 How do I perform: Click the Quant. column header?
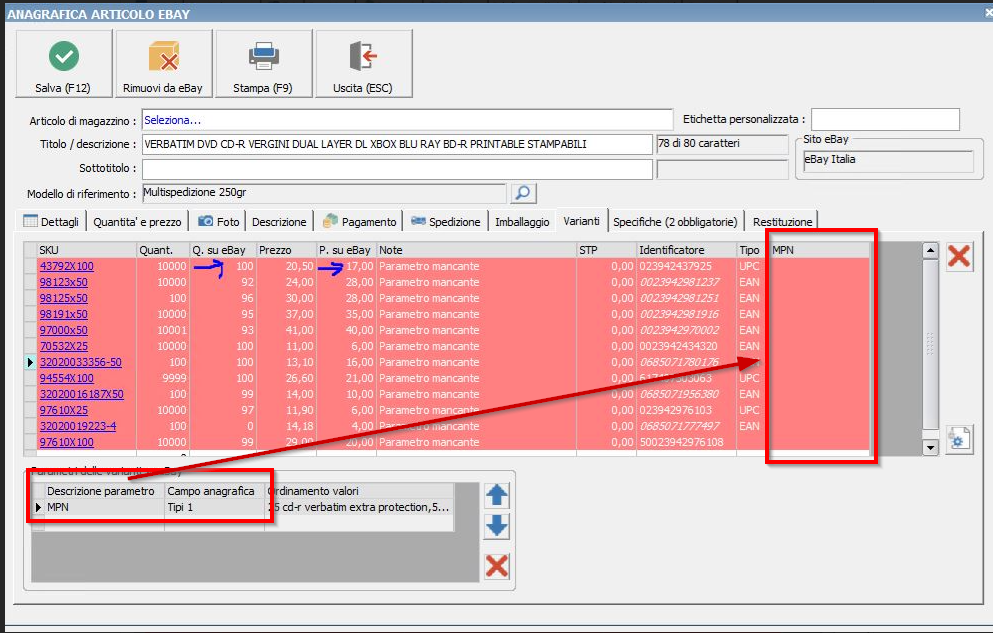click(163, 250)
